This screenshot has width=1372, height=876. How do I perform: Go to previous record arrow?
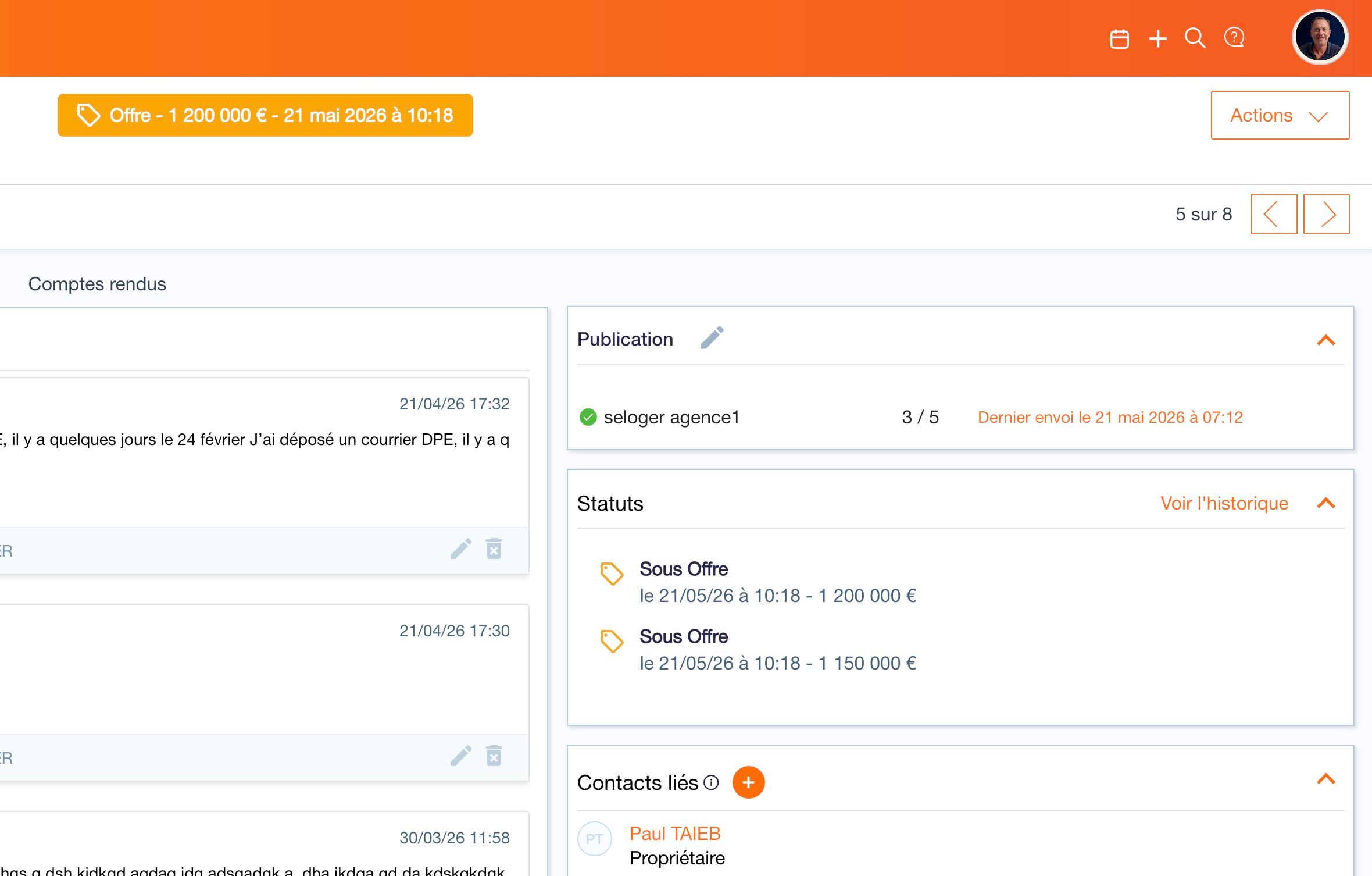pos(1274,214)
